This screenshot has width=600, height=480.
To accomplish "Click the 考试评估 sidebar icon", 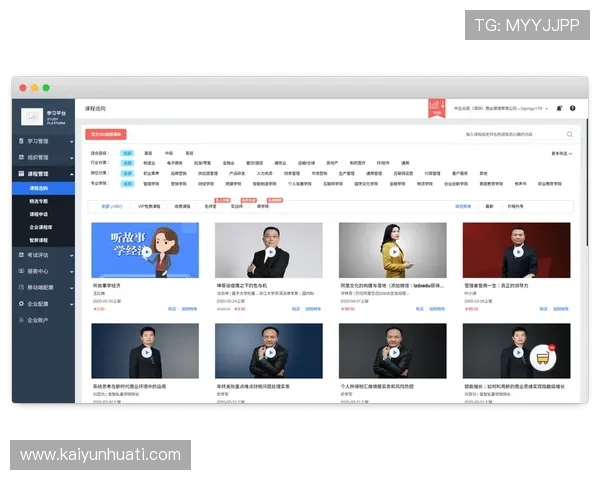I will click(20, 255).
